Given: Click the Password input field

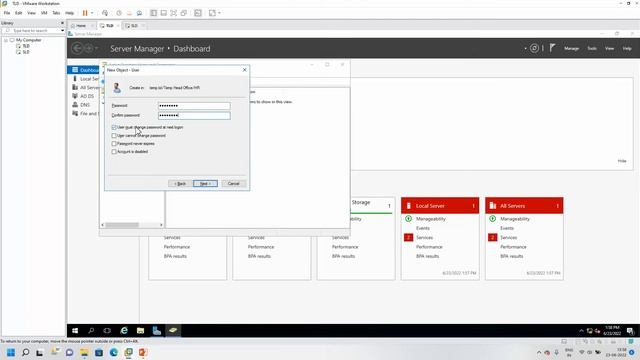Looking at the screenshot, I should point(194,106).
